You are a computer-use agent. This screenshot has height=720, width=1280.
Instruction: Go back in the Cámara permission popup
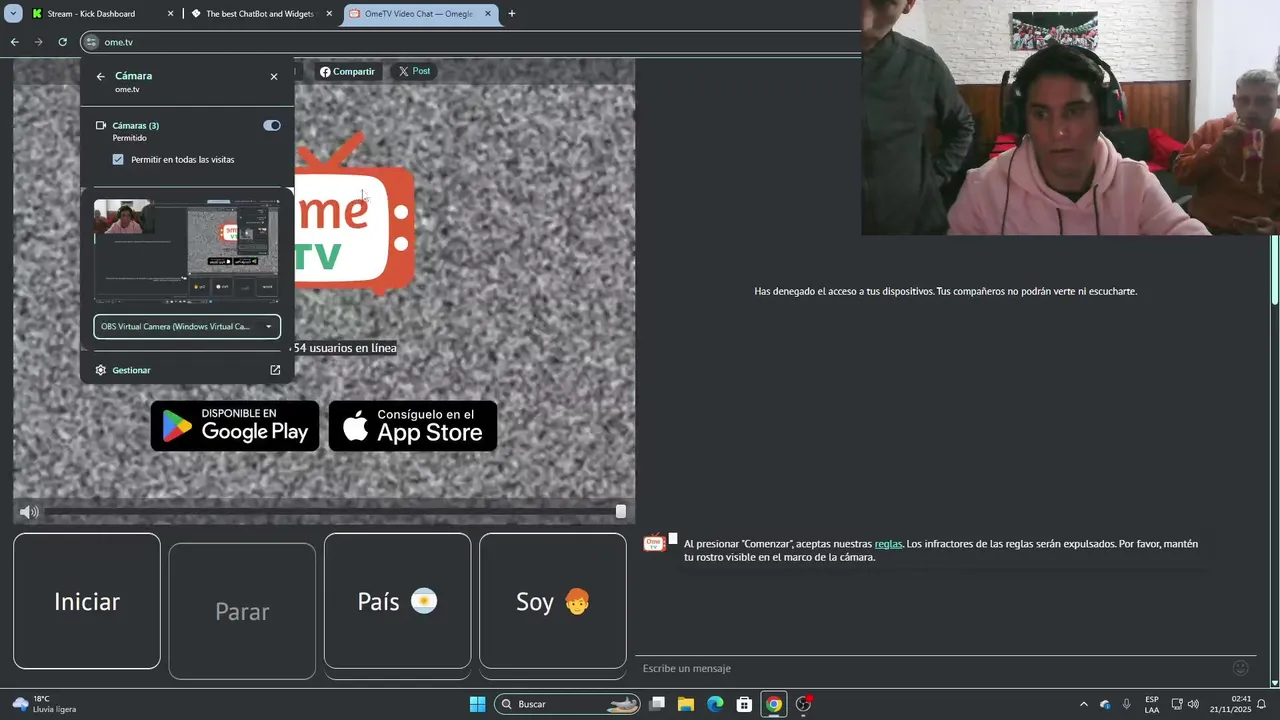point(100,76)
